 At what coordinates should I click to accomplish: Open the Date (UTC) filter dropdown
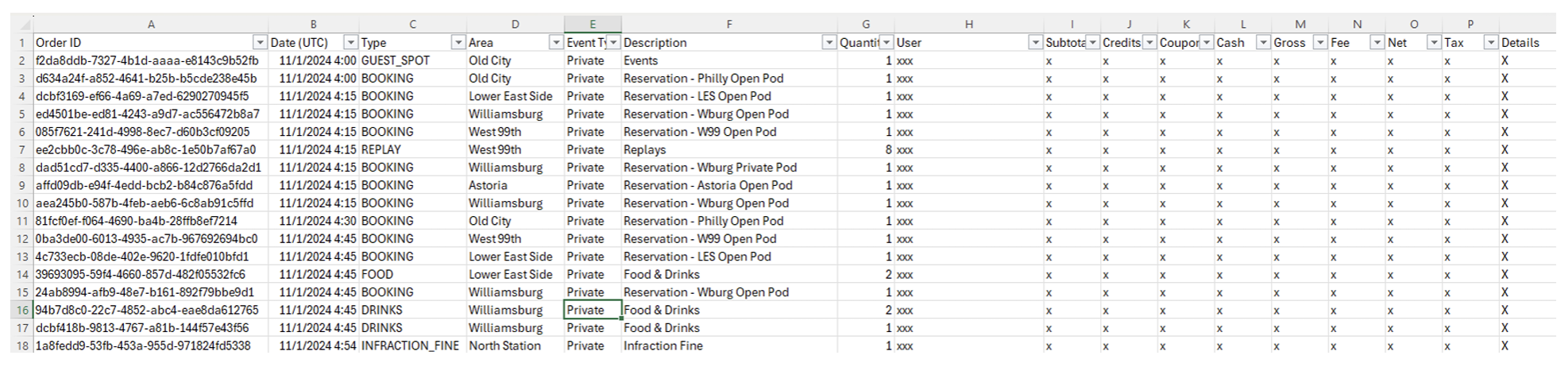(350, 43)
